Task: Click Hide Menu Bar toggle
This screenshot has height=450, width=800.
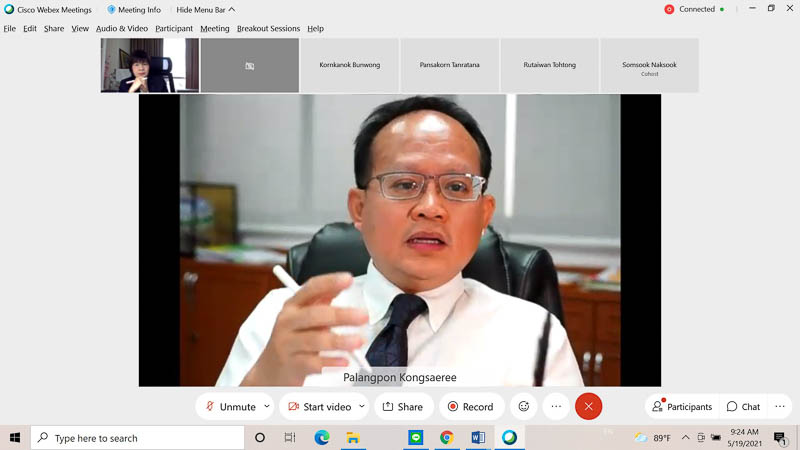Action: click(205, 10)
